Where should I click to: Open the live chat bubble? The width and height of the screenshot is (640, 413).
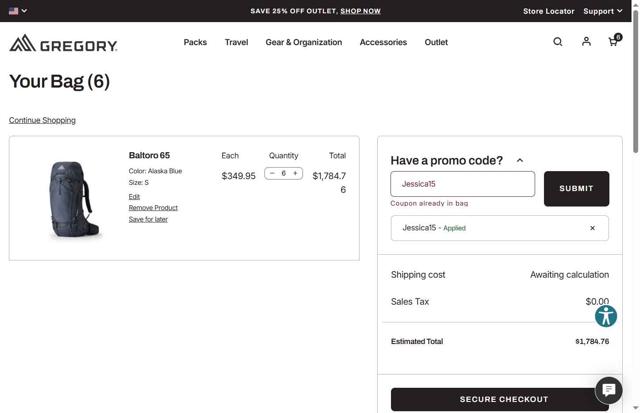pos(609,390)
